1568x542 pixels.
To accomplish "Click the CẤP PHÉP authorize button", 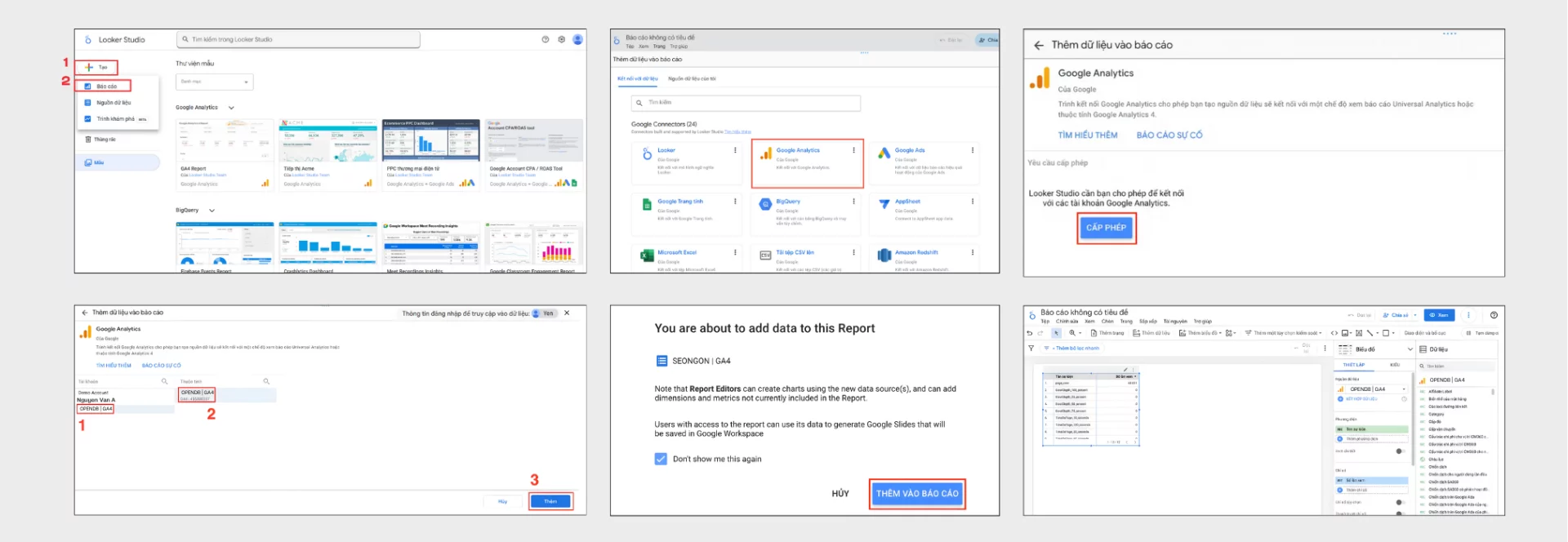I will [1106, 228].
